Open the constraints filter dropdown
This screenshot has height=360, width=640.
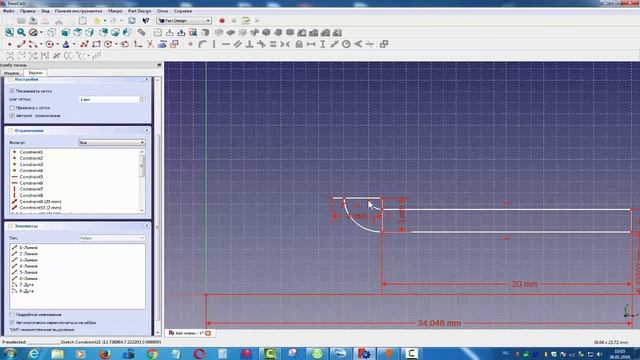click(x=111, y=142)
